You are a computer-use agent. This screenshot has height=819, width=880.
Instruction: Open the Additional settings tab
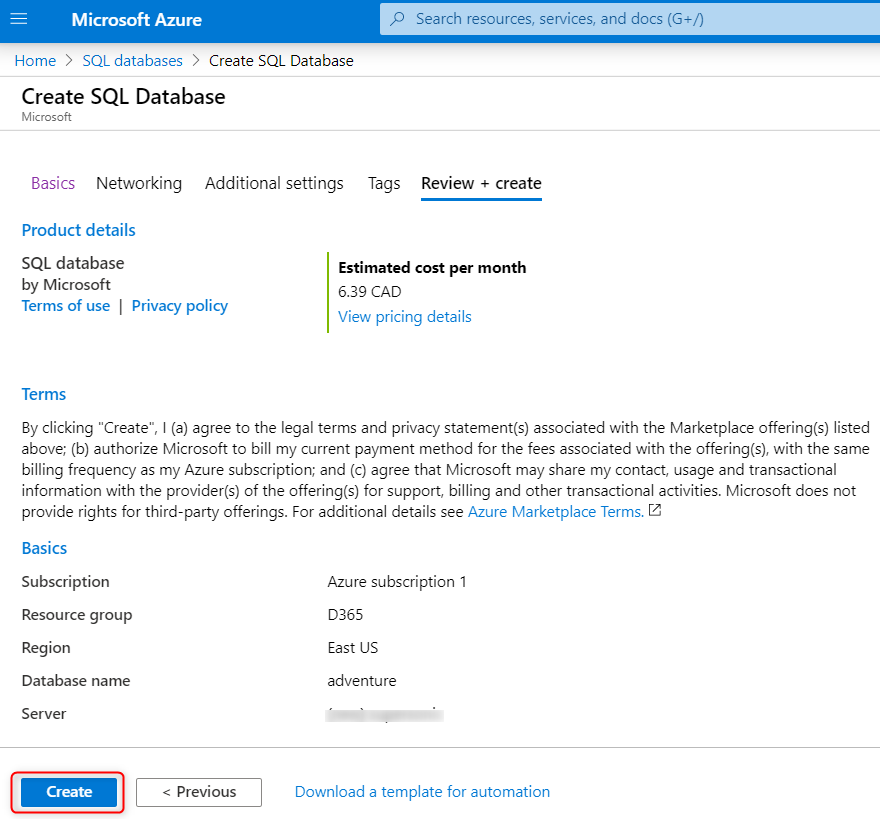pos(274,183)
